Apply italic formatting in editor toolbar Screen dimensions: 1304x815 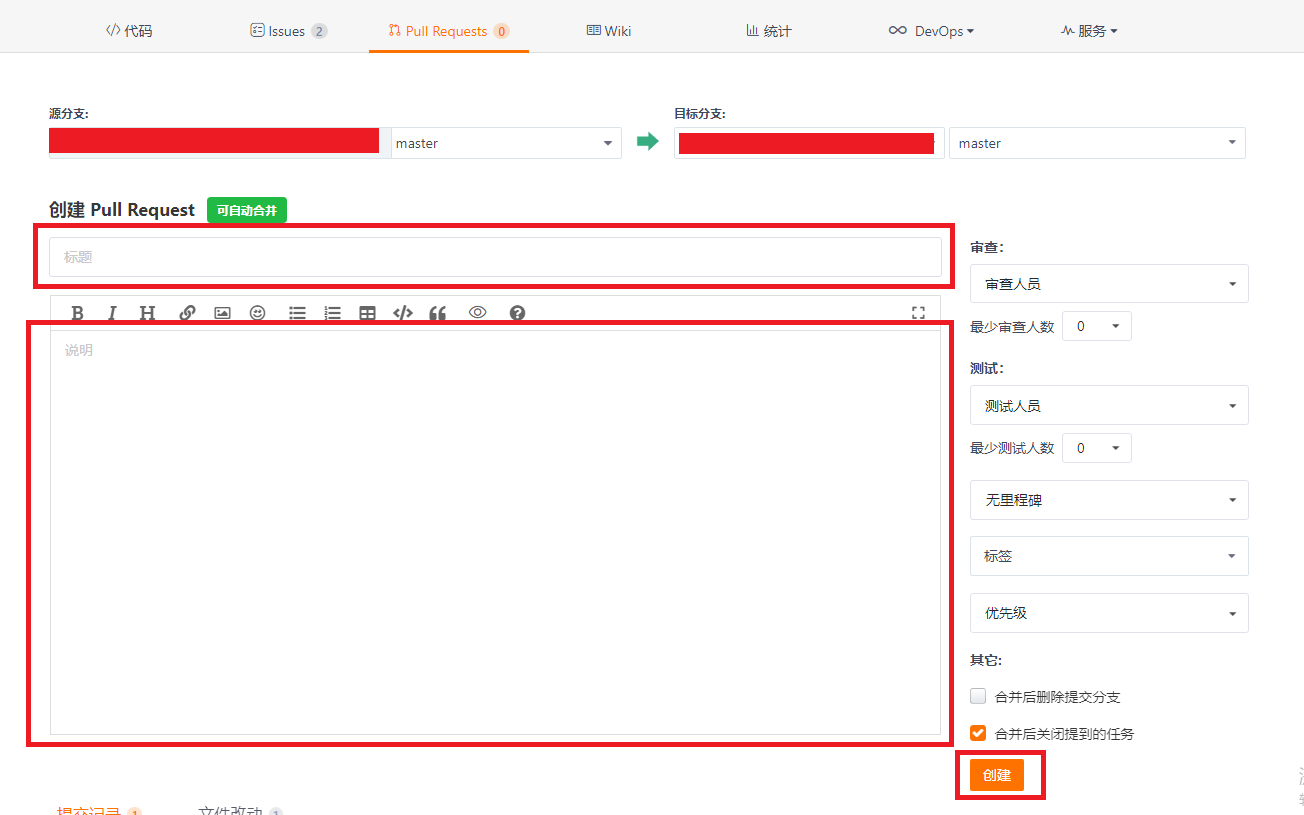tap(112, 313)
